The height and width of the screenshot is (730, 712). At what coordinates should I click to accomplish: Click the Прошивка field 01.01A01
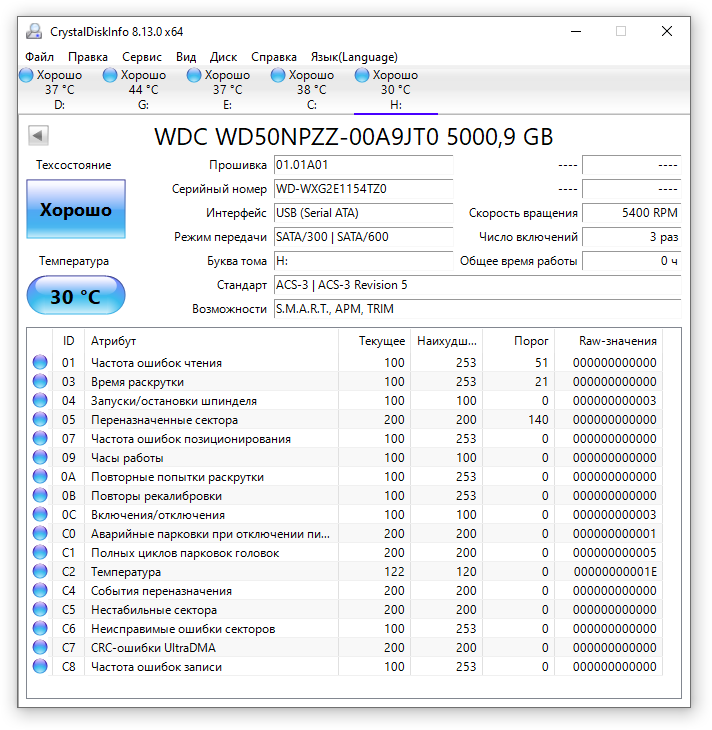pos(363,165)
